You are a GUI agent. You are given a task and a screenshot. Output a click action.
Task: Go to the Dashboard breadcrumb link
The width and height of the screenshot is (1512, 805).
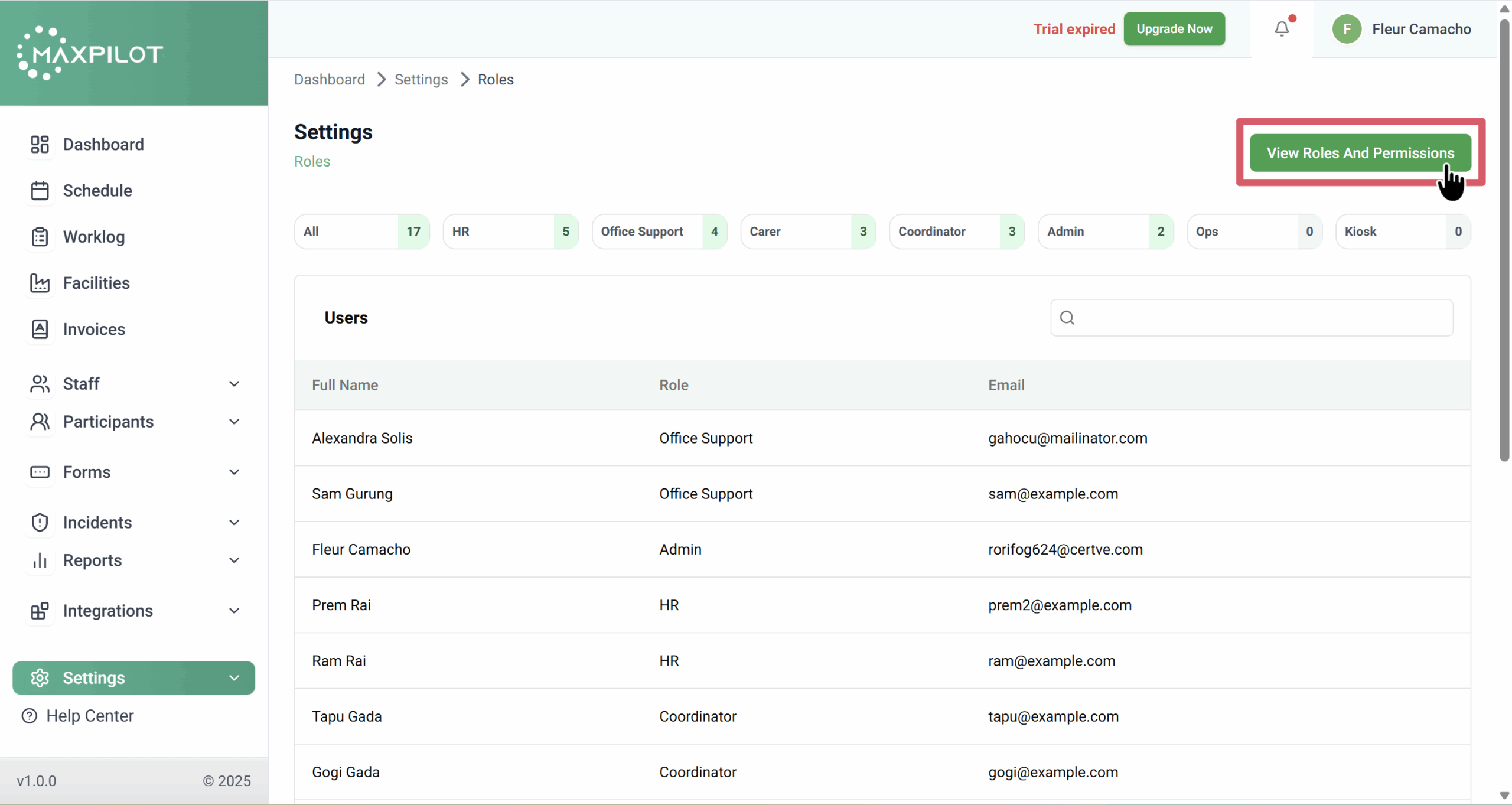[x=330, y=80]
